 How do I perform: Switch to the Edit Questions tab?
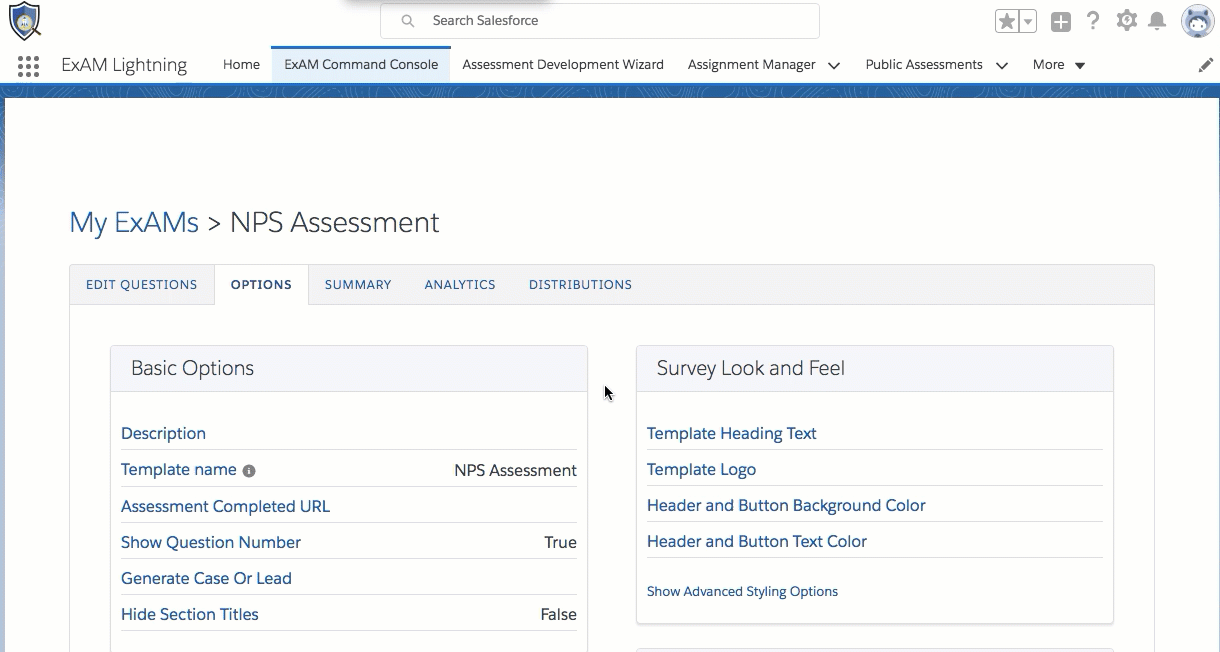pos(142,285)
